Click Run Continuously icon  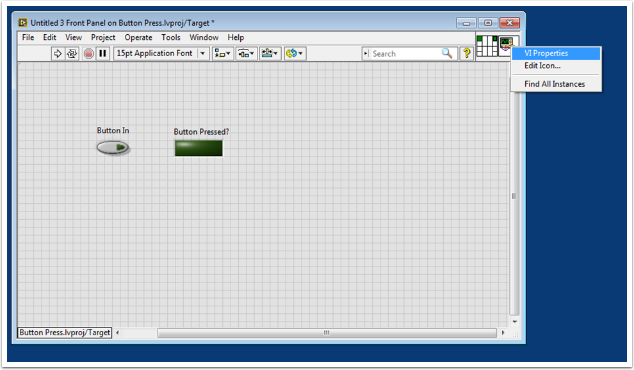point(72,53)
